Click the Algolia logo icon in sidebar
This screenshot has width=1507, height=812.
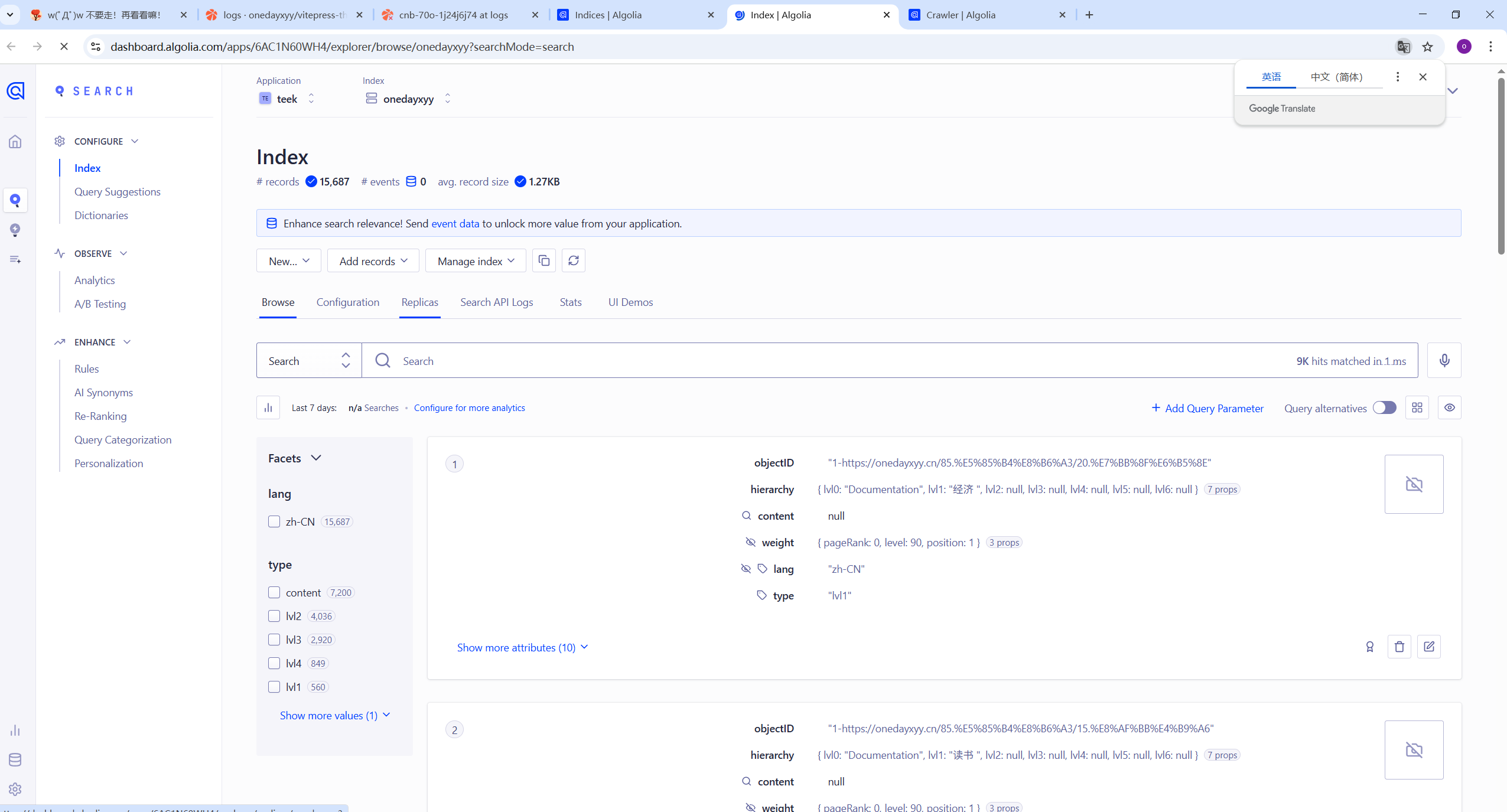15,90
